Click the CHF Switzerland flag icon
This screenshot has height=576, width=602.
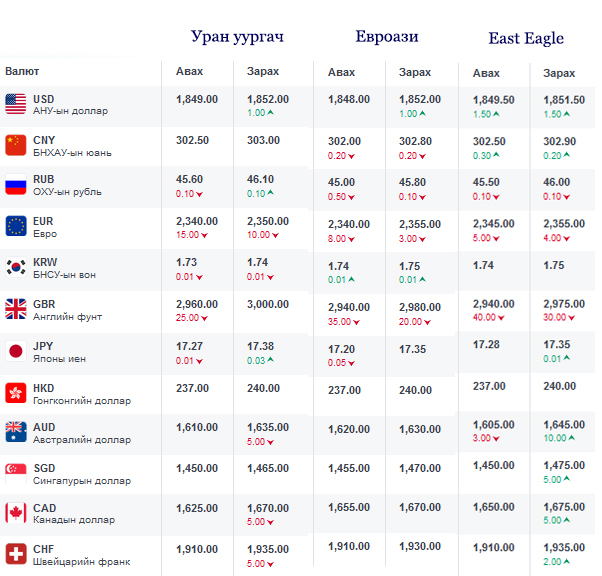click(x=16, y=553)
